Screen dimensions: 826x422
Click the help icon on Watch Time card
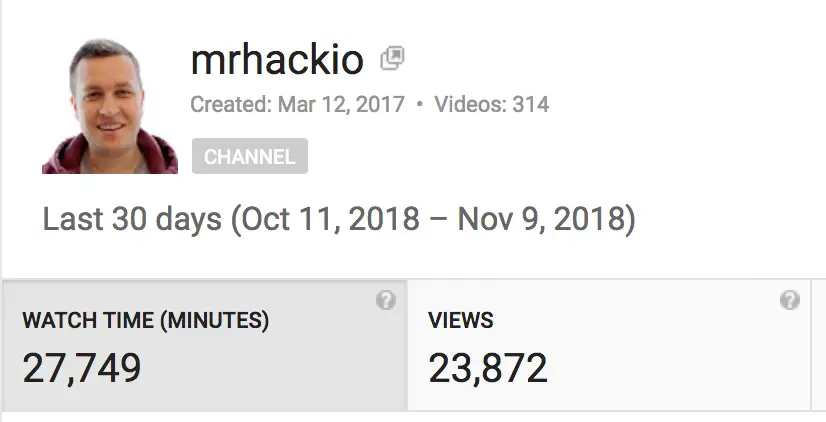point(386,301)
